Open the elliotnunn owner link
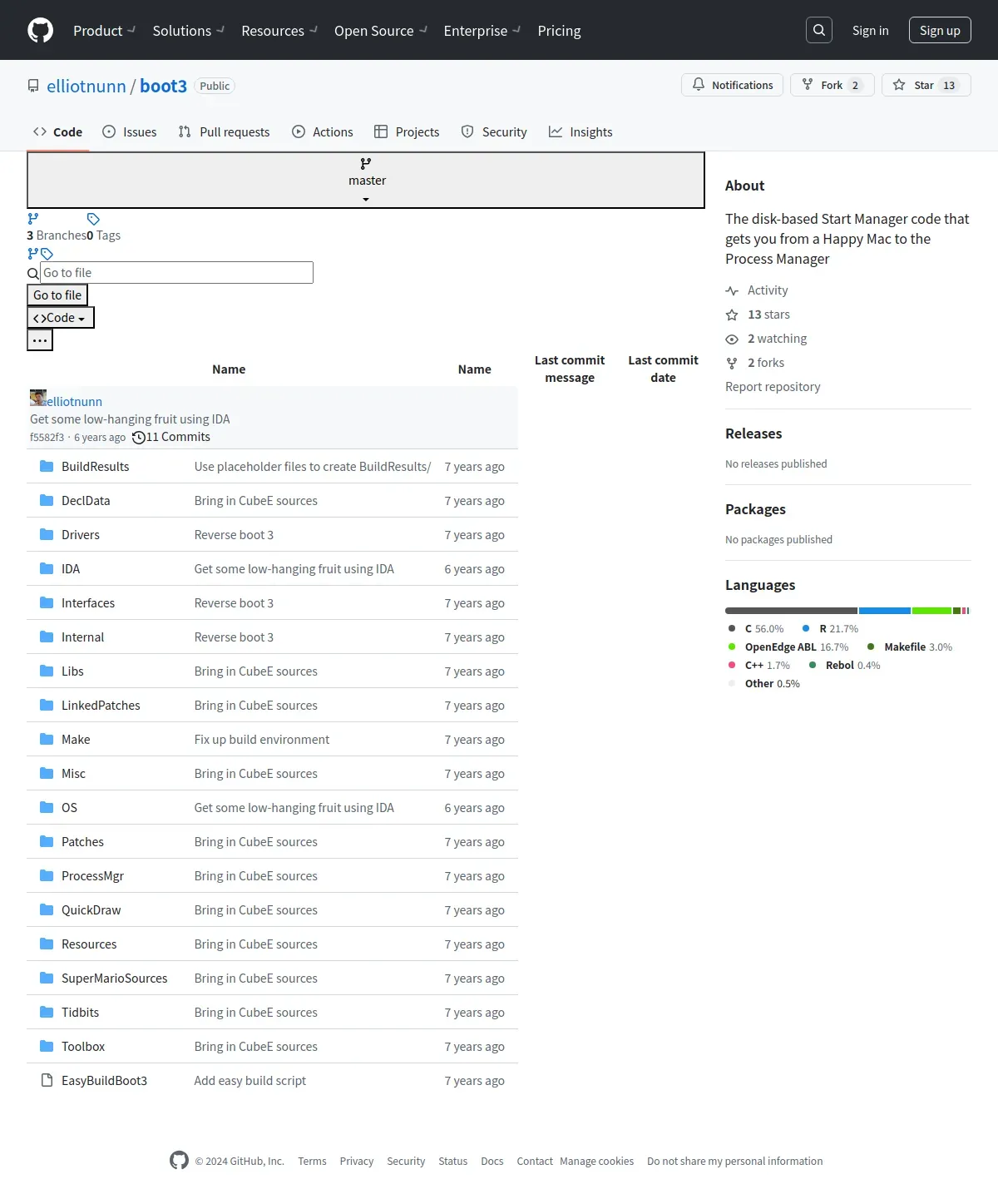 pyautogui.click(x=86, y=86)
